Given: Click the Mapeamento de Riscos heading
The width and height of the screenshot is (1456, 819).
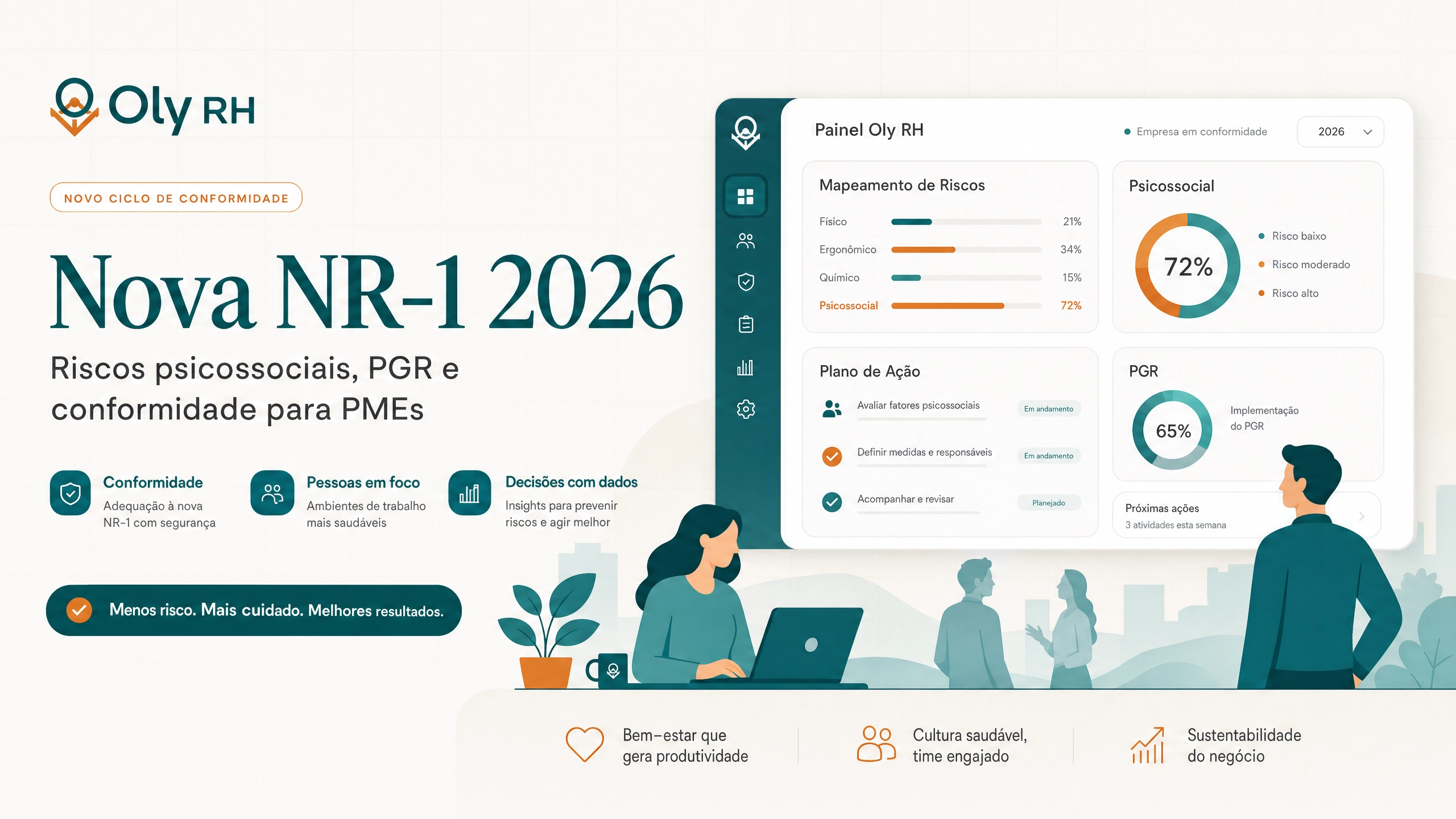Looking at the screenshot, I should pos(902,185).
